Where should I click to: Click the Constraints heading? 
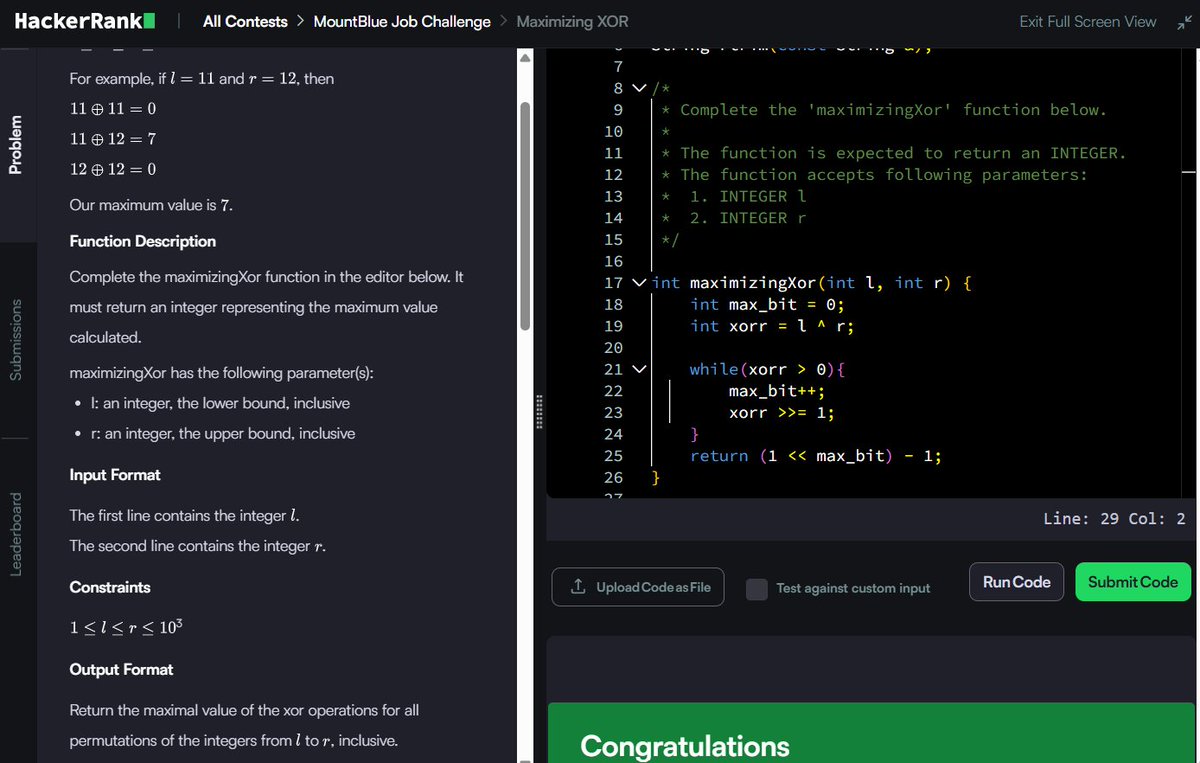[x=110, y=587]
